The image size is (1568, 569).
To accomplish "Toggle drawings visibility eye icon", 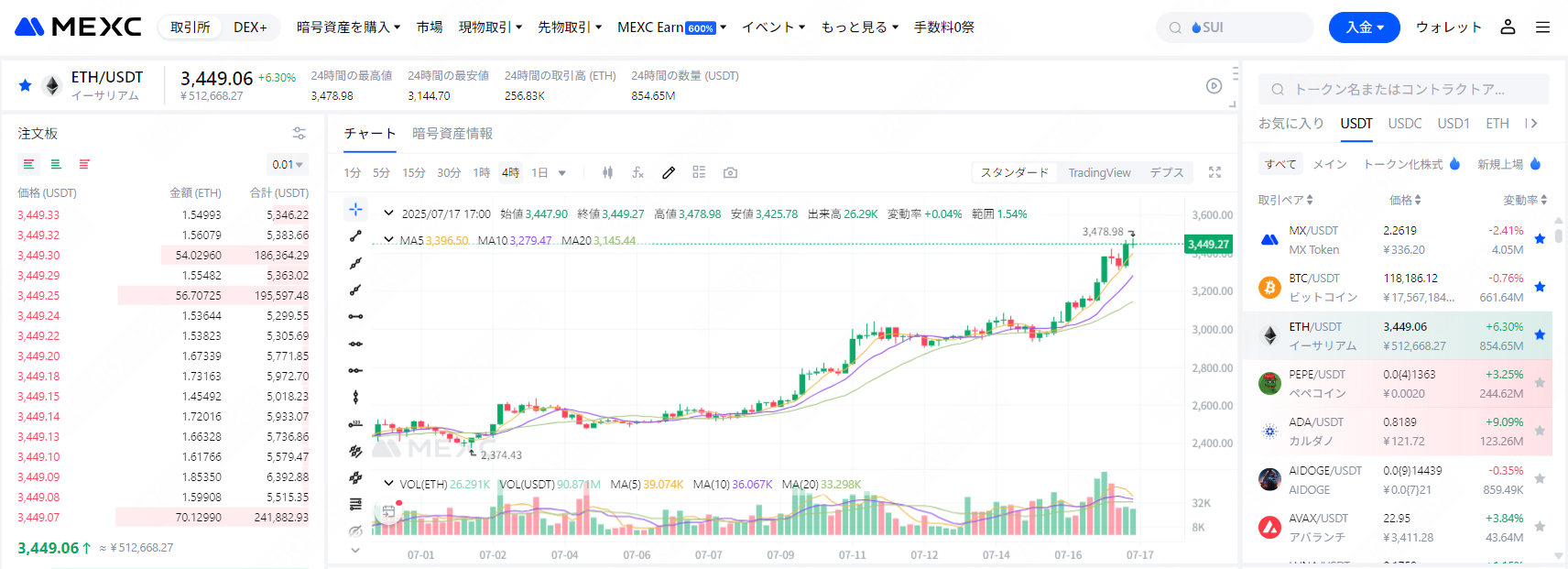I will point(355,531).
